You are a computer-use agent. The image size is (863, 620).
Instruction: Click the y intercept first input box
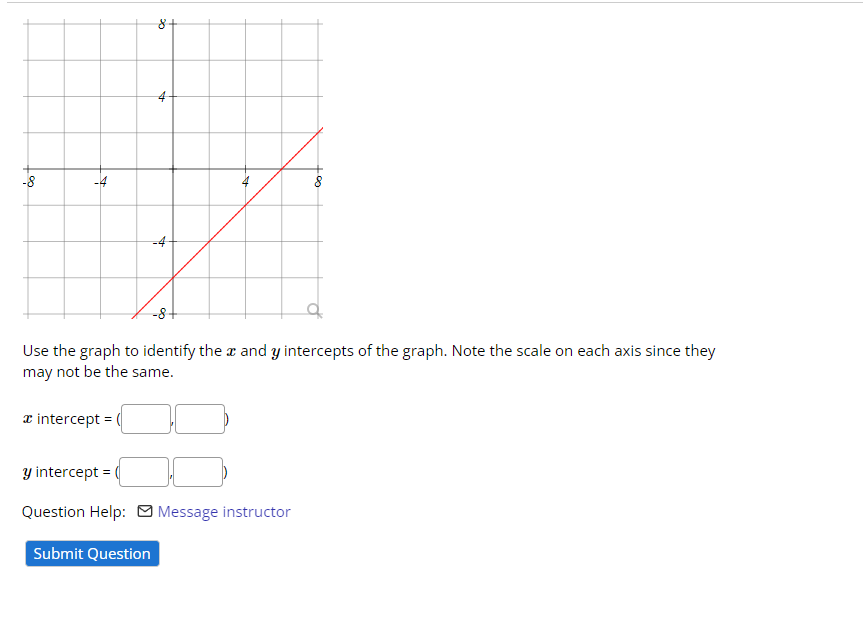pyautogui.click(x=143, y=471)
